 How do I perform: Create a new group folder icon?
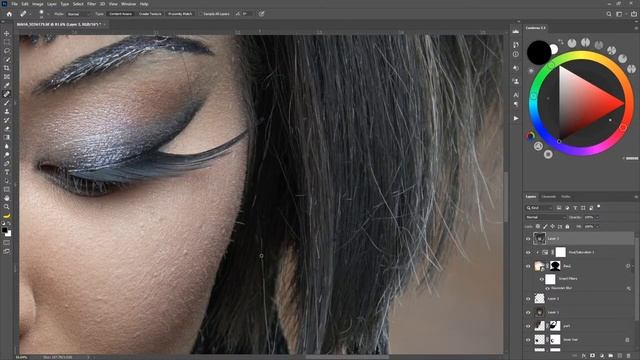click(x=611, y=356)
